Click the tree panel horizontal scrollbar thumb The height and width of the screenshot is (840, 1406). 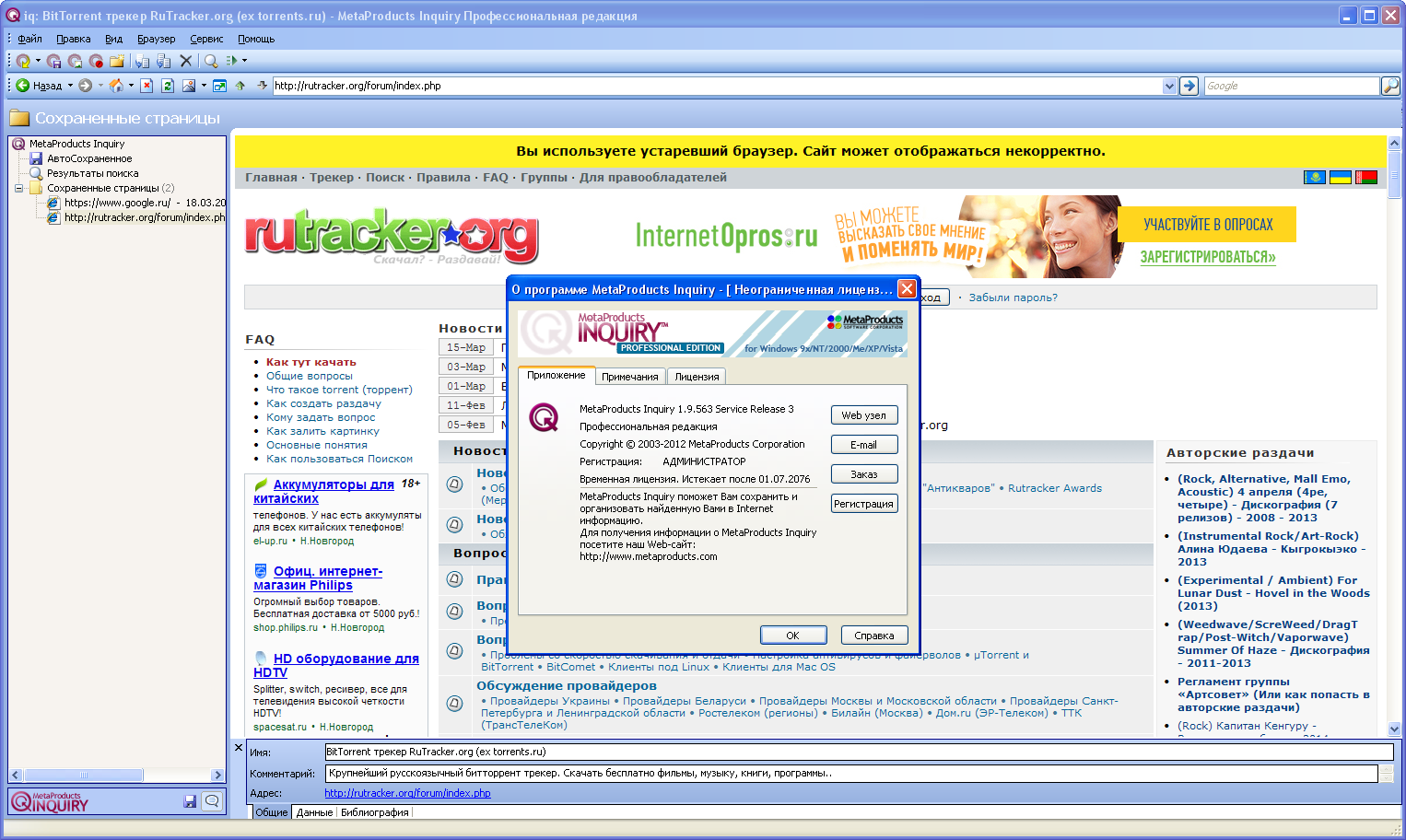pyautogui.click(x=83, y=776)
